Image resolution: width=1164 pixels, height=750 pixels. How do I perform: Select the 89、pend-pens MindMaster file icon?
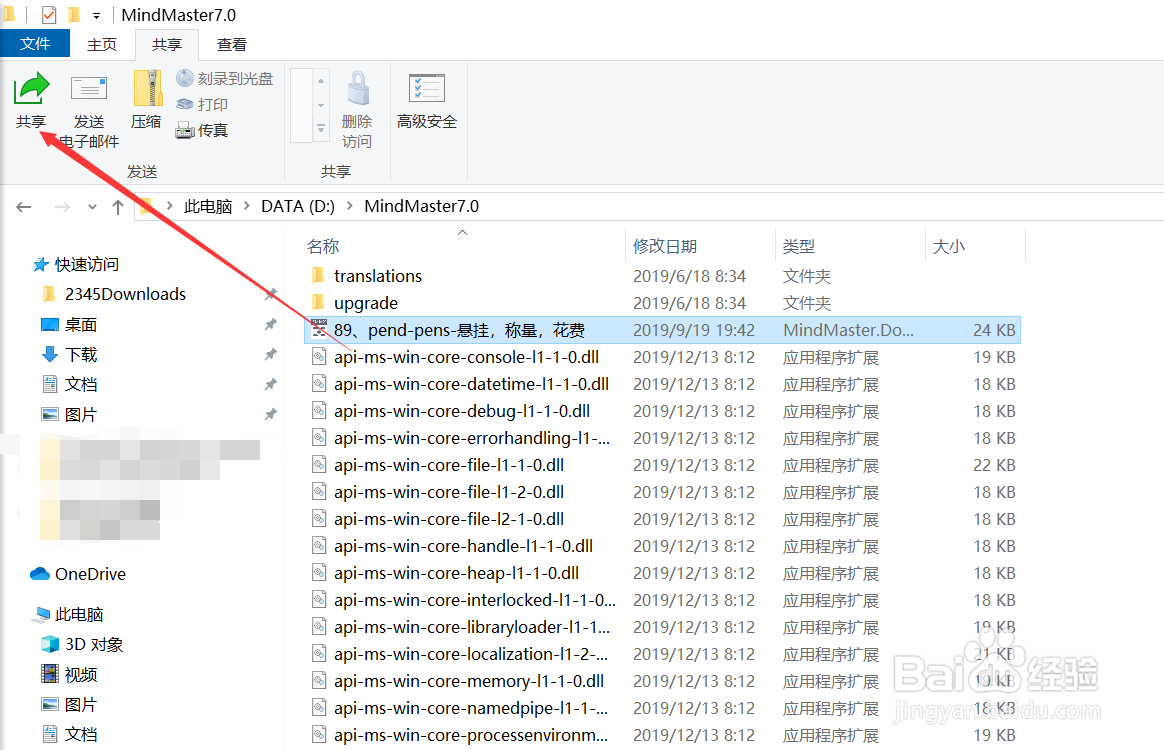tap(319, 329)
